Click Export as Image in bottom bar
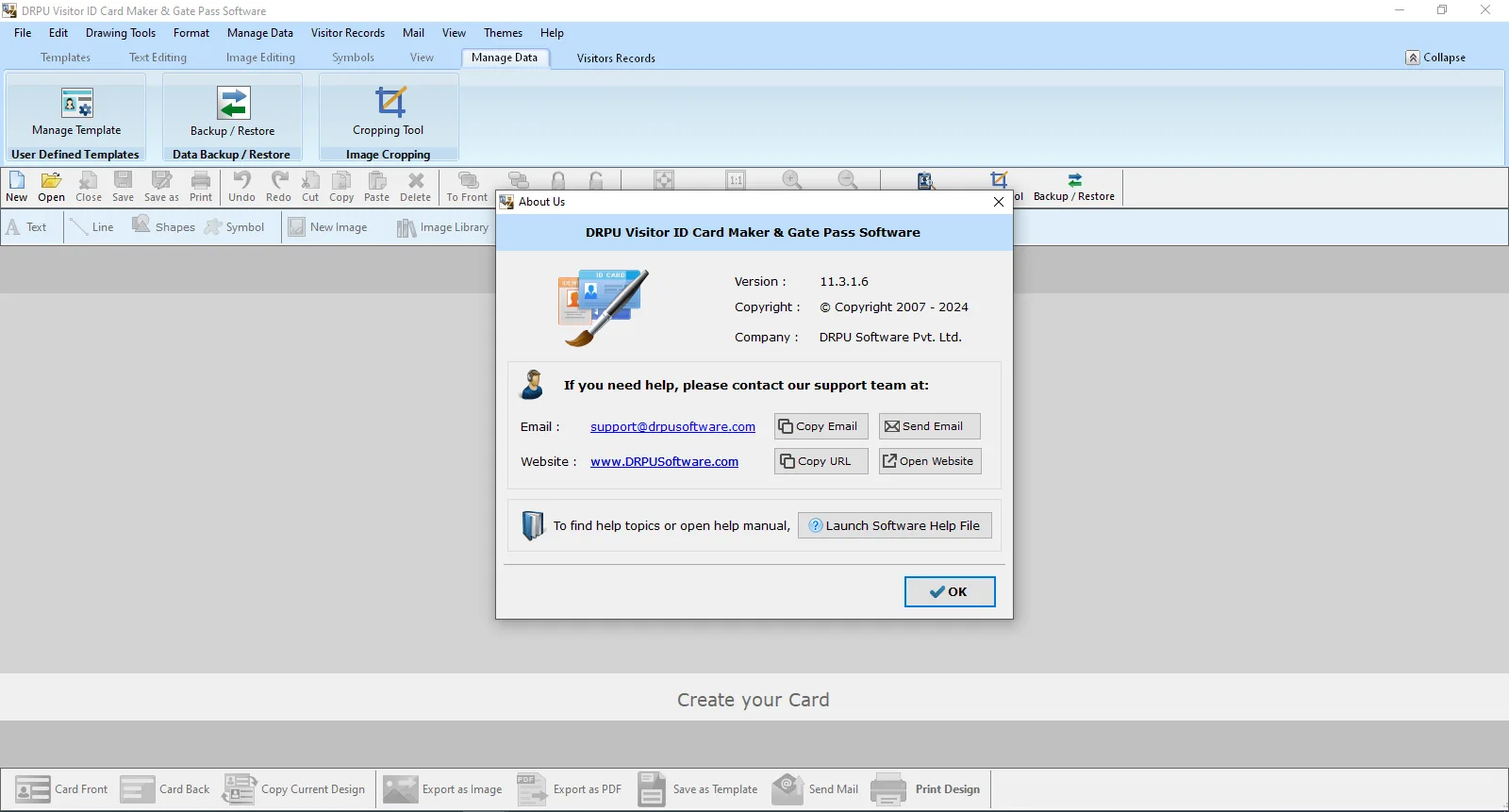 click(x=443, y=789)
